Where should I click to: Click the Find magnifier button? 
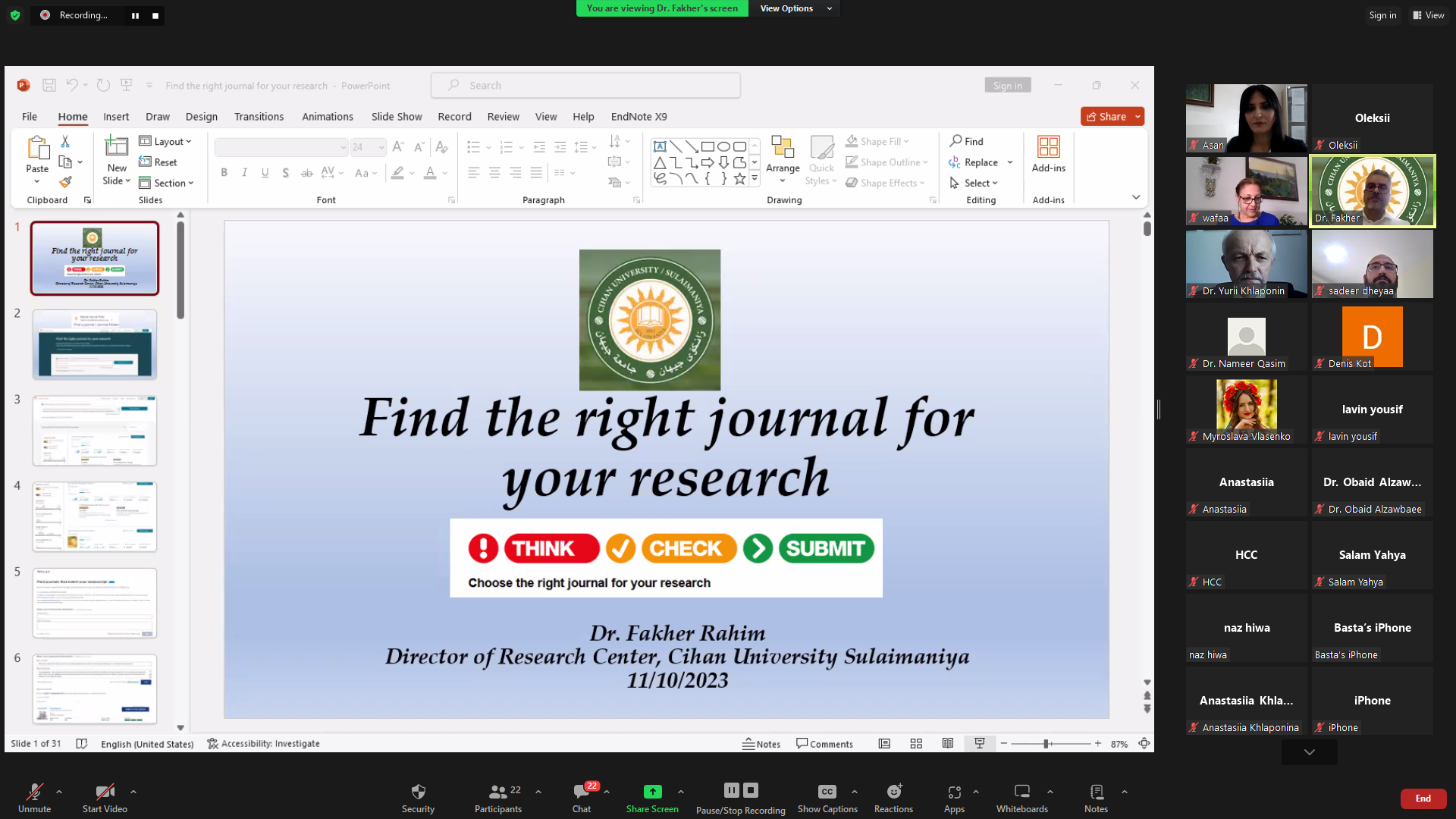click(x=967, y=141)
